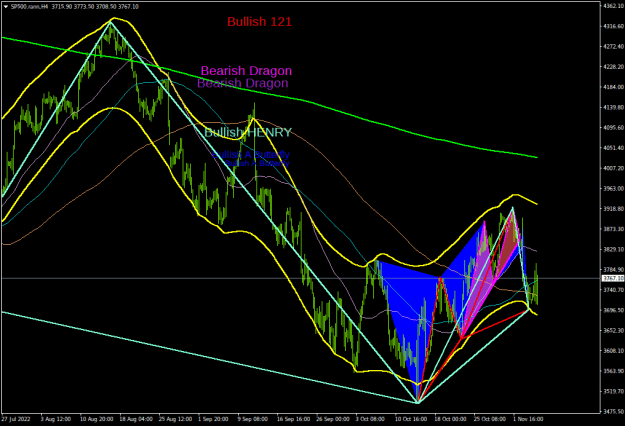Click the 4316.60 price scale value
Screen dimensions: 625x426
coord(613,26)
